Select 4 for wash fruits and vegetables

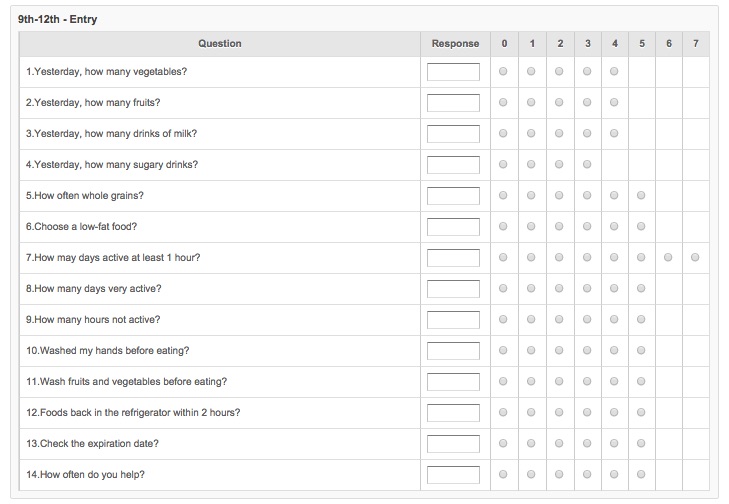[x=613, y=382]
